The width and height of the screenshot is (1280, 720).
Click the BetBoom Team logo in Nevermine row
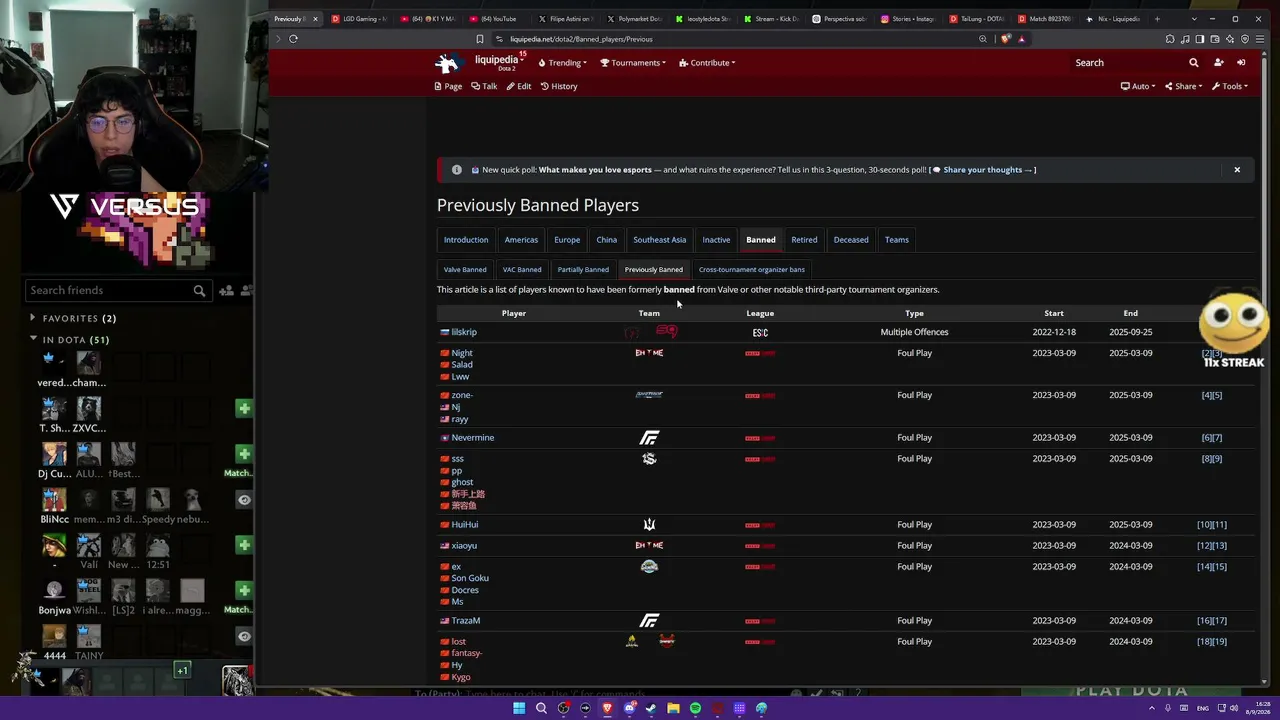pyautogui.click(x=649, y=438)
